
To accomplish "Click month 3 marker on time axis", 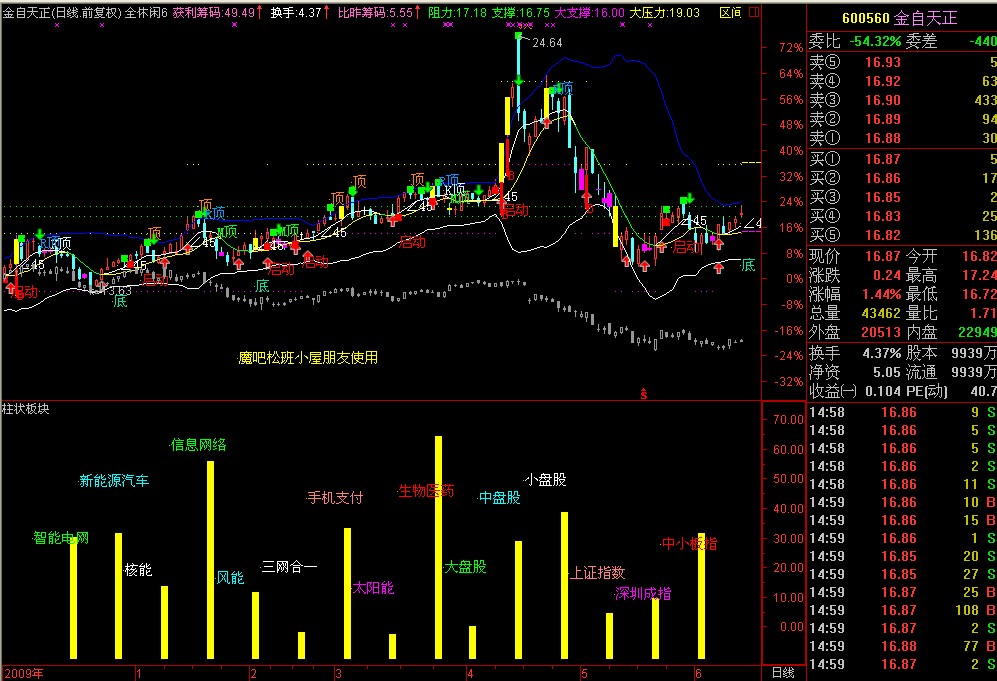I will 338,673.
